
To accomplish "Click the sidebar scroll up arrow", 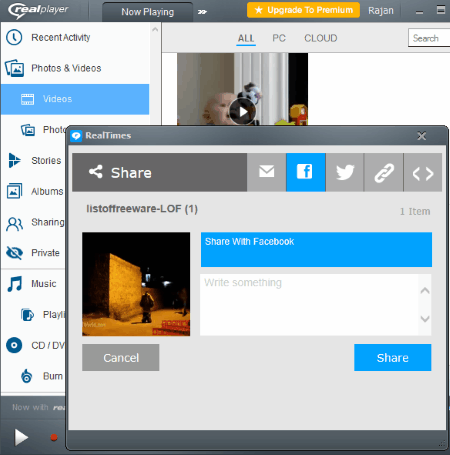I will pos(155,29).
